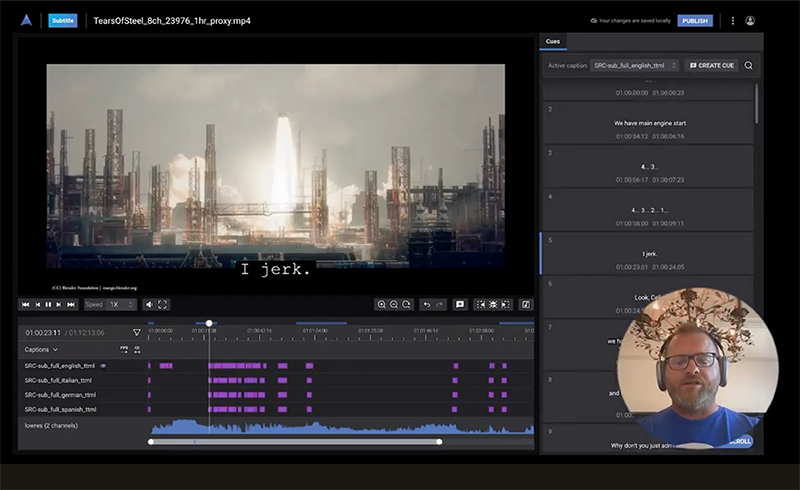Click the FPS conversion icon in Captions row
The image size is (800, 490).
[x=124, y=350]
